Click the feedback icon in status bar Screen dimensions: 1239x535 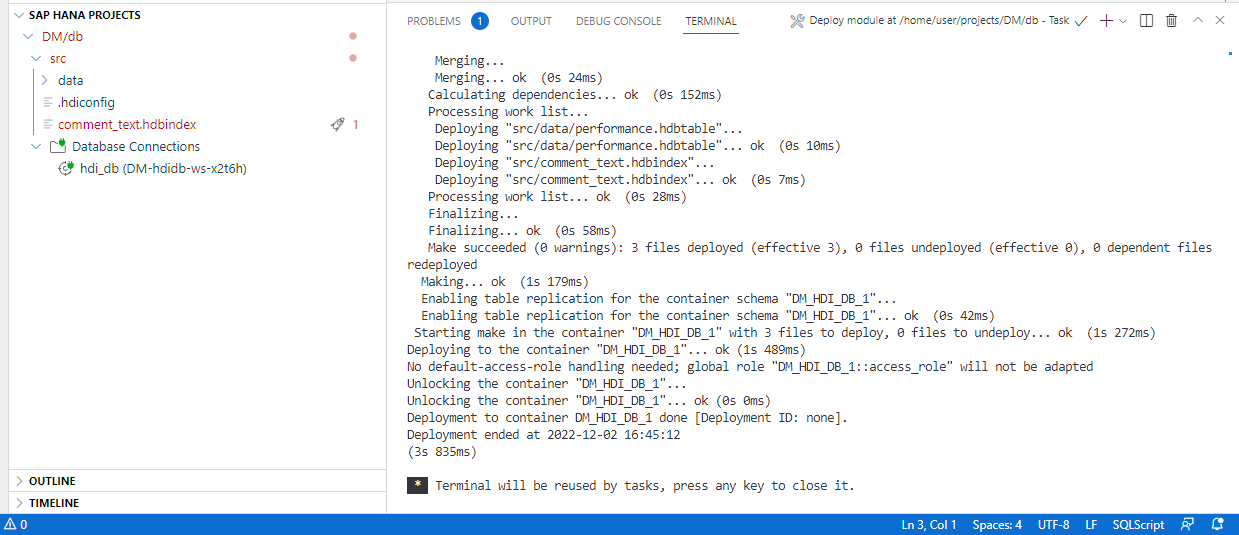[1187, 525]
